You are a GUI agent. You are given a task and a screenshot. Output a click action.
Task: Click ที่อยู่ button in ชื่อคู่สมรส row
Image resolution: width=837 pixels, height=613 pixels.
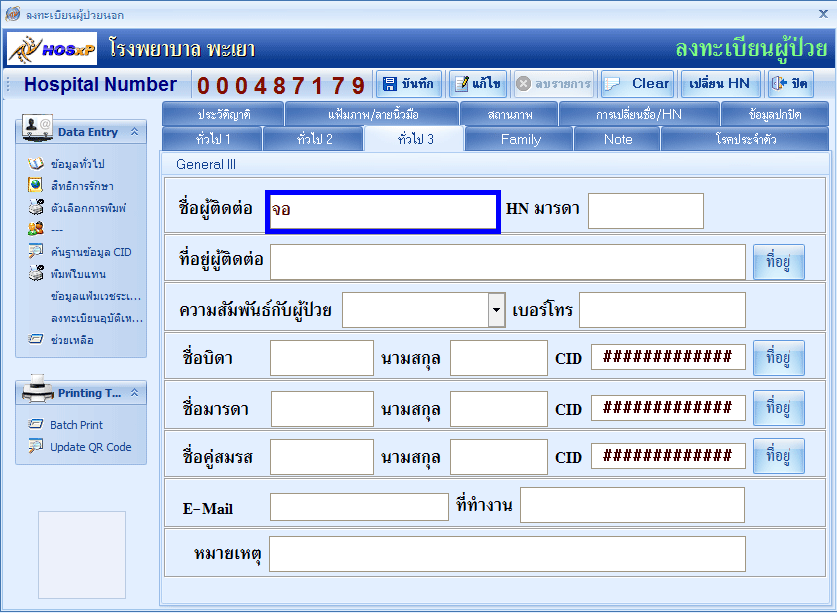(x=778, y=456)
